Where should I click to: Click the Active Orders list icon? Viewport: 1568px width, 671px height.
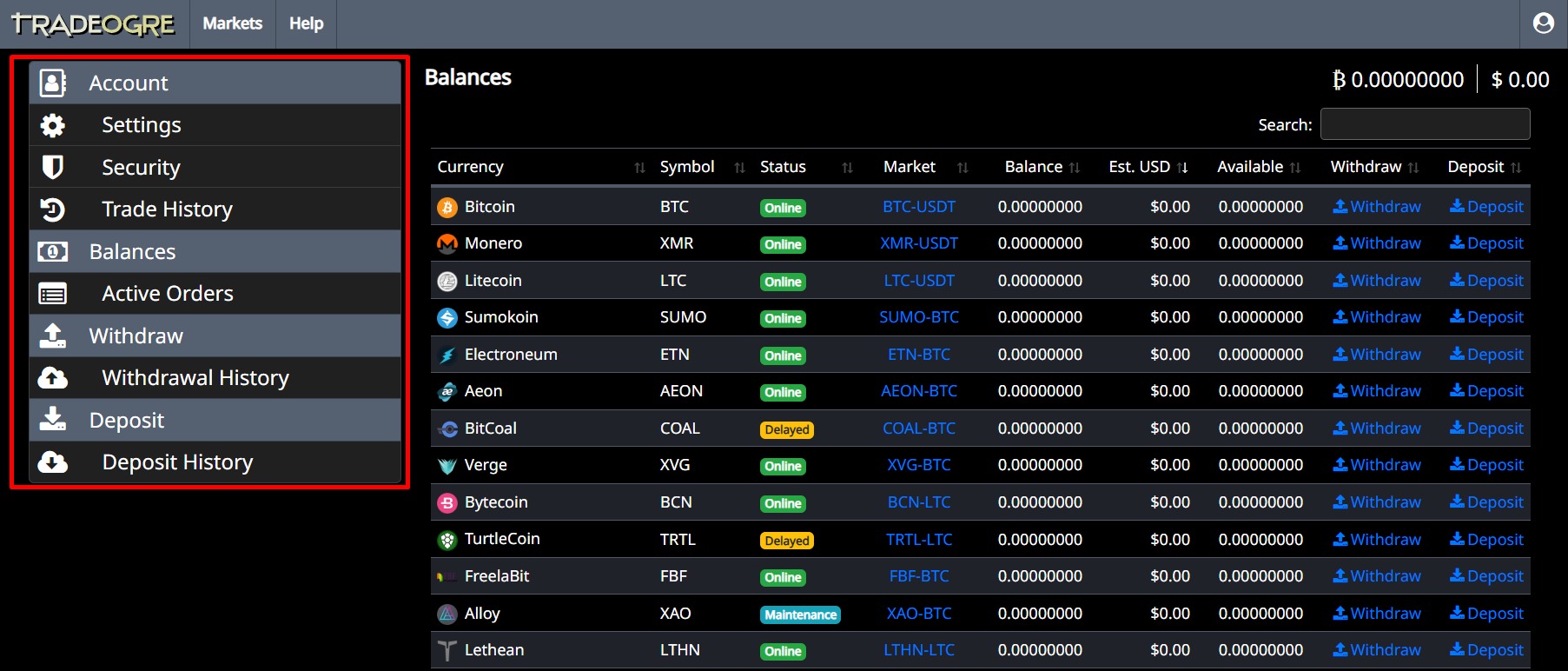tap(53, 294)
